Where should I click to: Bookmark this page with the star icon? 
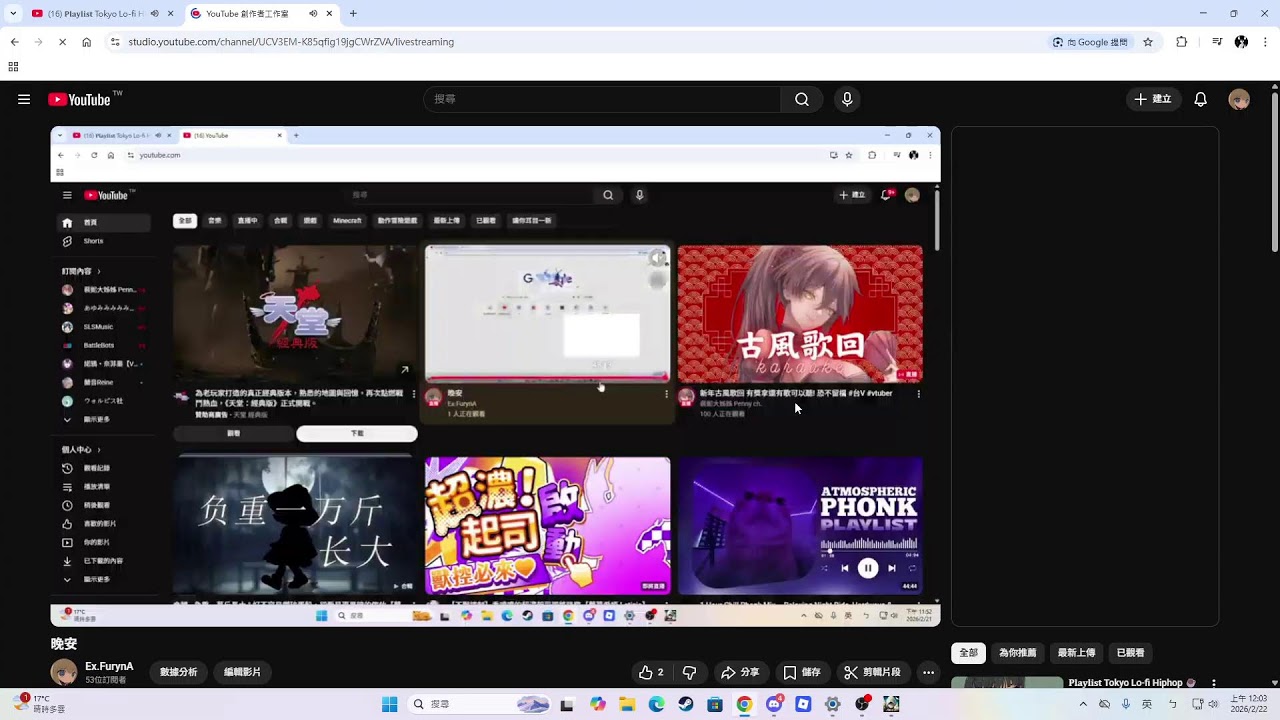pos(1148,42)
